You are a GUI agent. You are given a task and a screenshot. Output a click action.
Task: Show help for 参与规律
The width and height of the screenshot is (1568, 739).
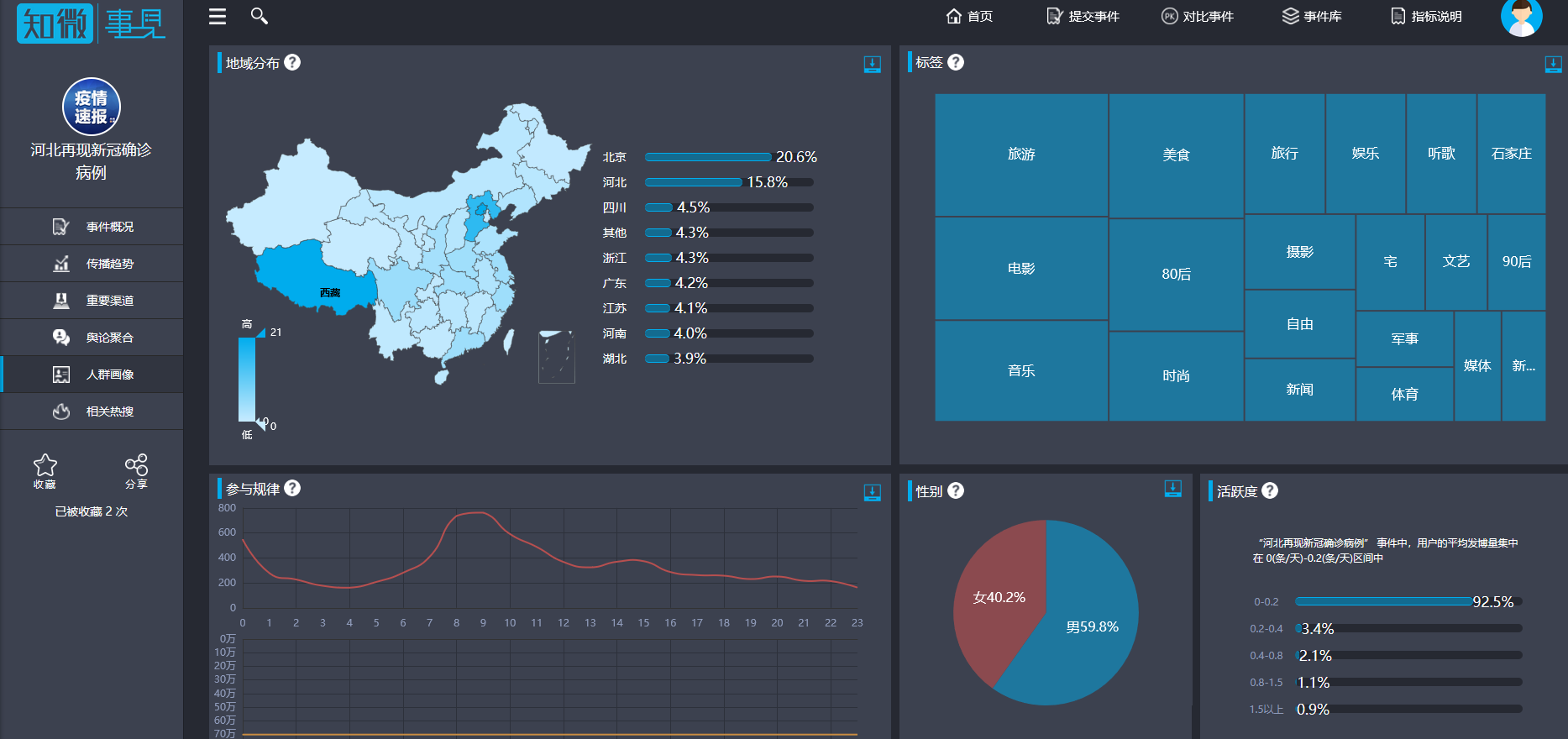coord(292,488)
